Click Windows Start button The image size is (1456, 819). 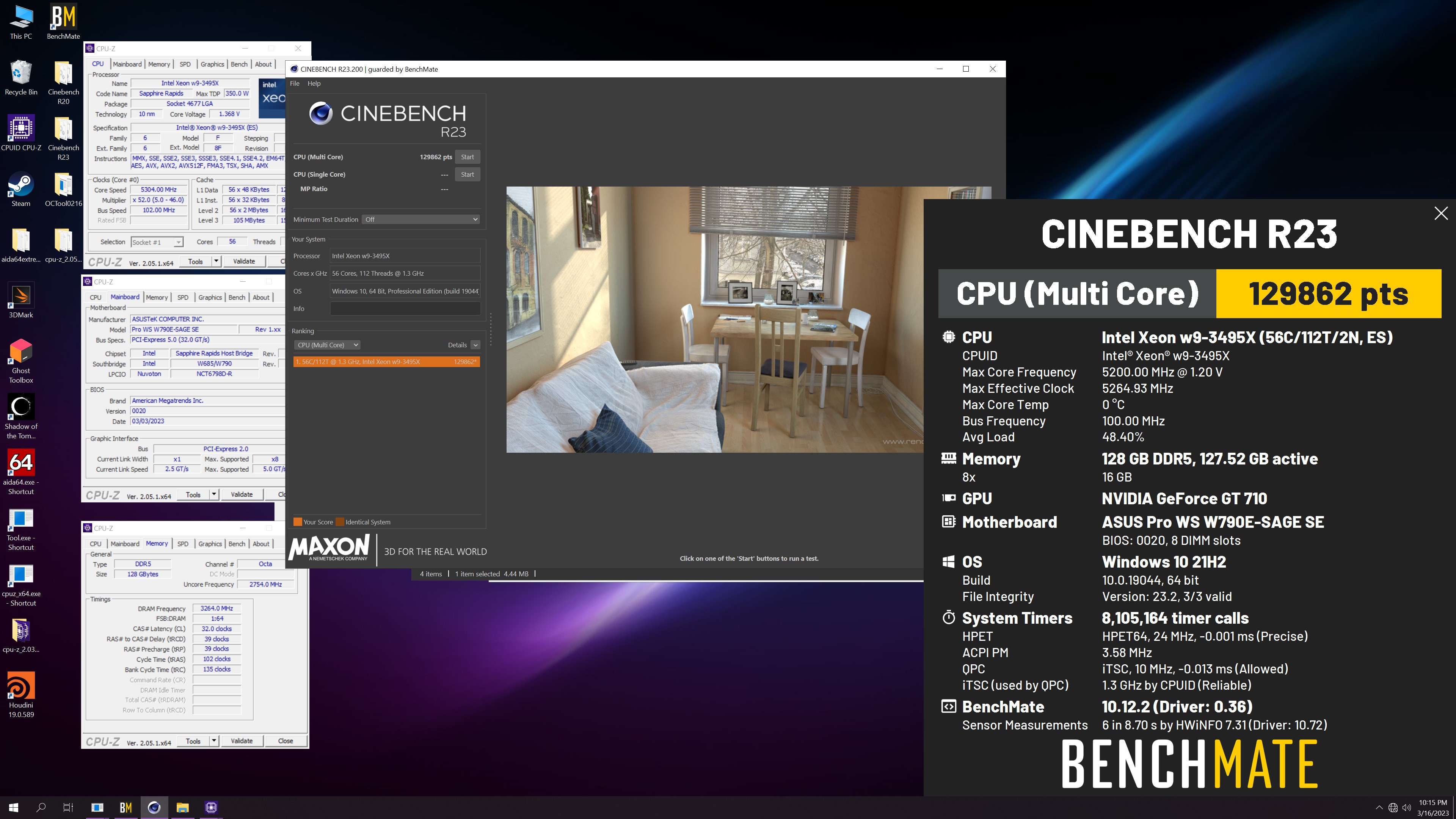point(14,807)
